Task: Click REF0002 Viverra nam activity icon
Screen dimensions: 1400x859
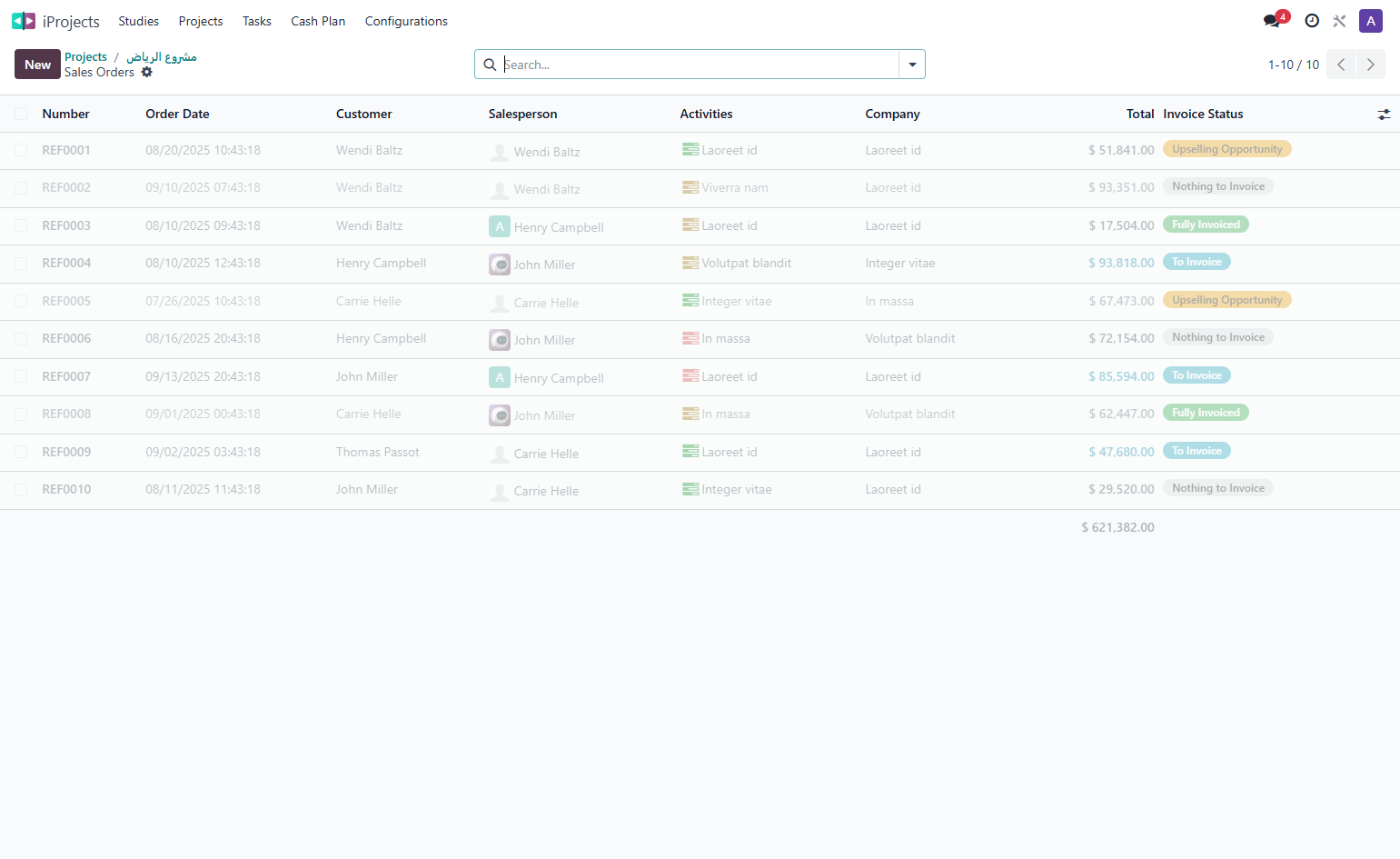Action: point(690,187)
